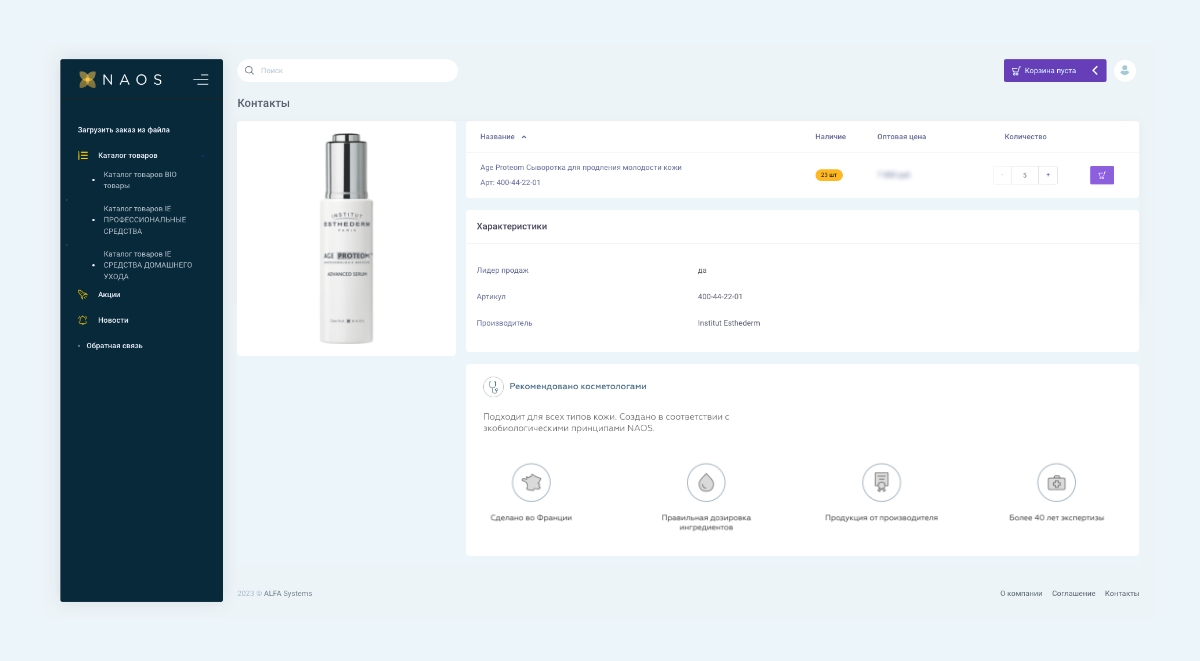Click the Более 40 лет экспертизы icon
The height and width of the screenshot is (661, 1200).
(x=1056, y=482)
